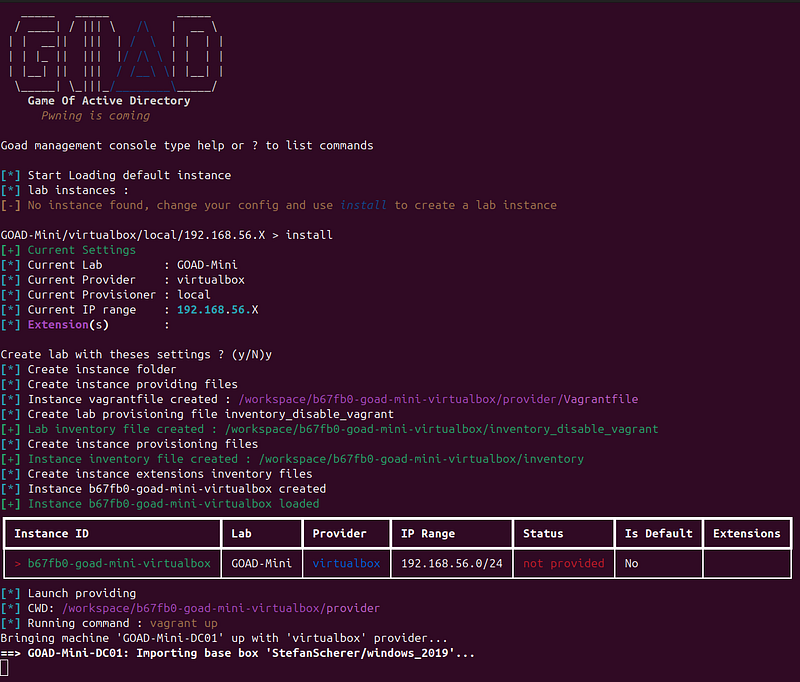
Task: Click the CWD provider path in purple
Action: point(220,608)
